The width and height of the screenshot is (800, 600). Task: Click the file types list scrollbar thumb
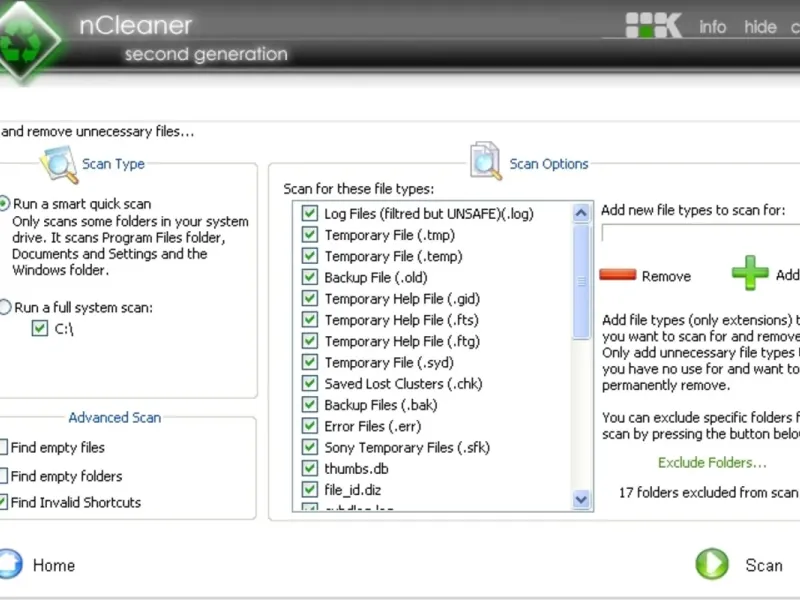581,282
